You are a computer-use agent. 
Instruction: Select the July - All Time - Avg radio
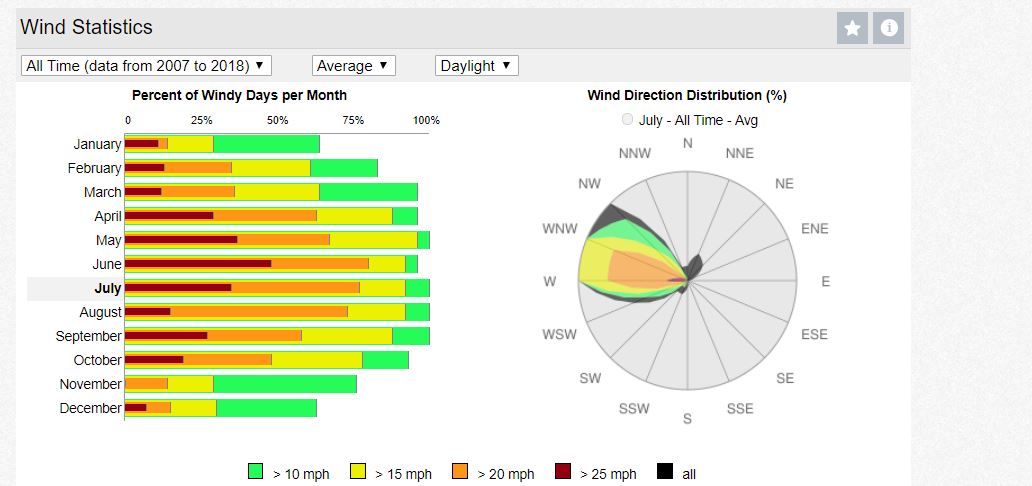point(627,119)
